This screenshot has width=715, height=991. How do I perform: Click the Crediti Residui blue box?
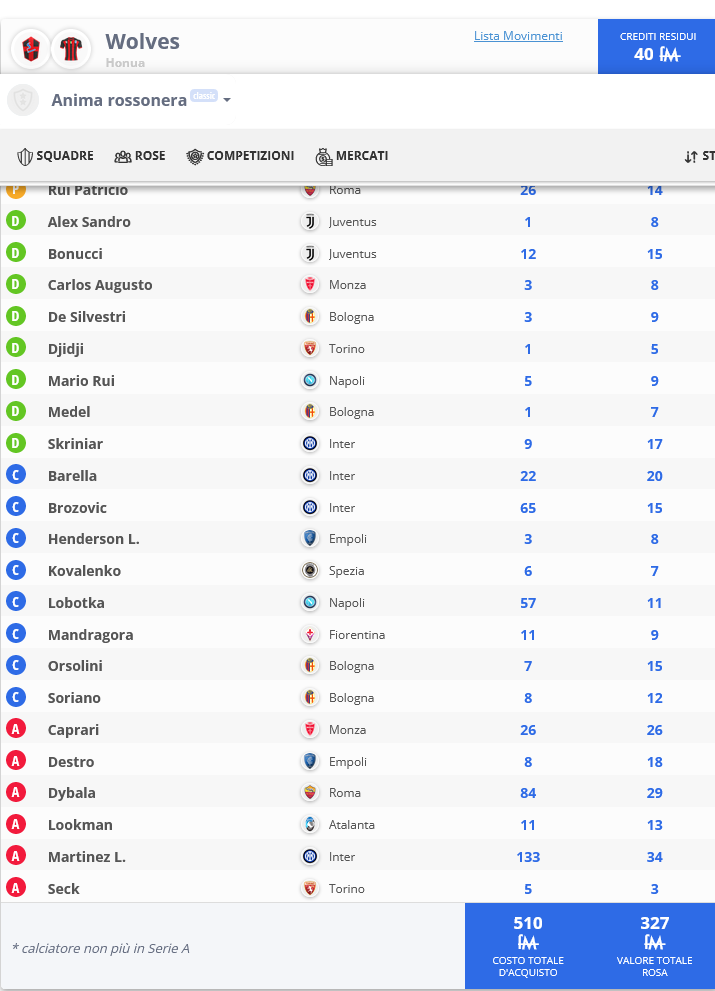(x=656, y=47)
